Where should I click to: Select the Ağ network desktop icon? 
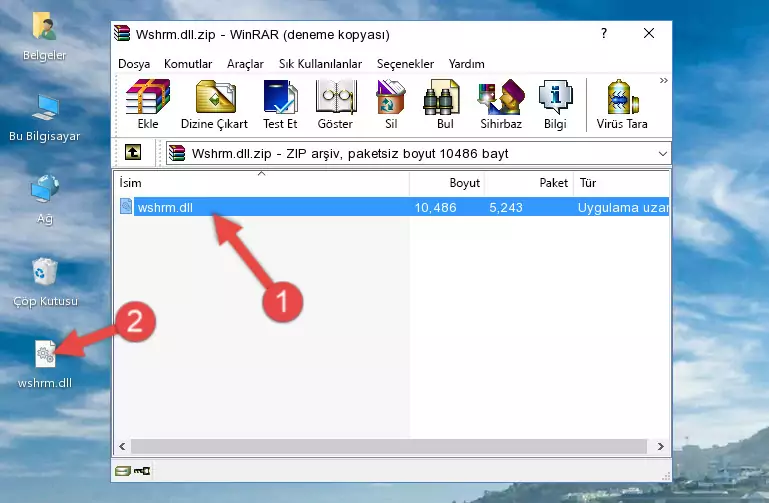pos(45,200)
